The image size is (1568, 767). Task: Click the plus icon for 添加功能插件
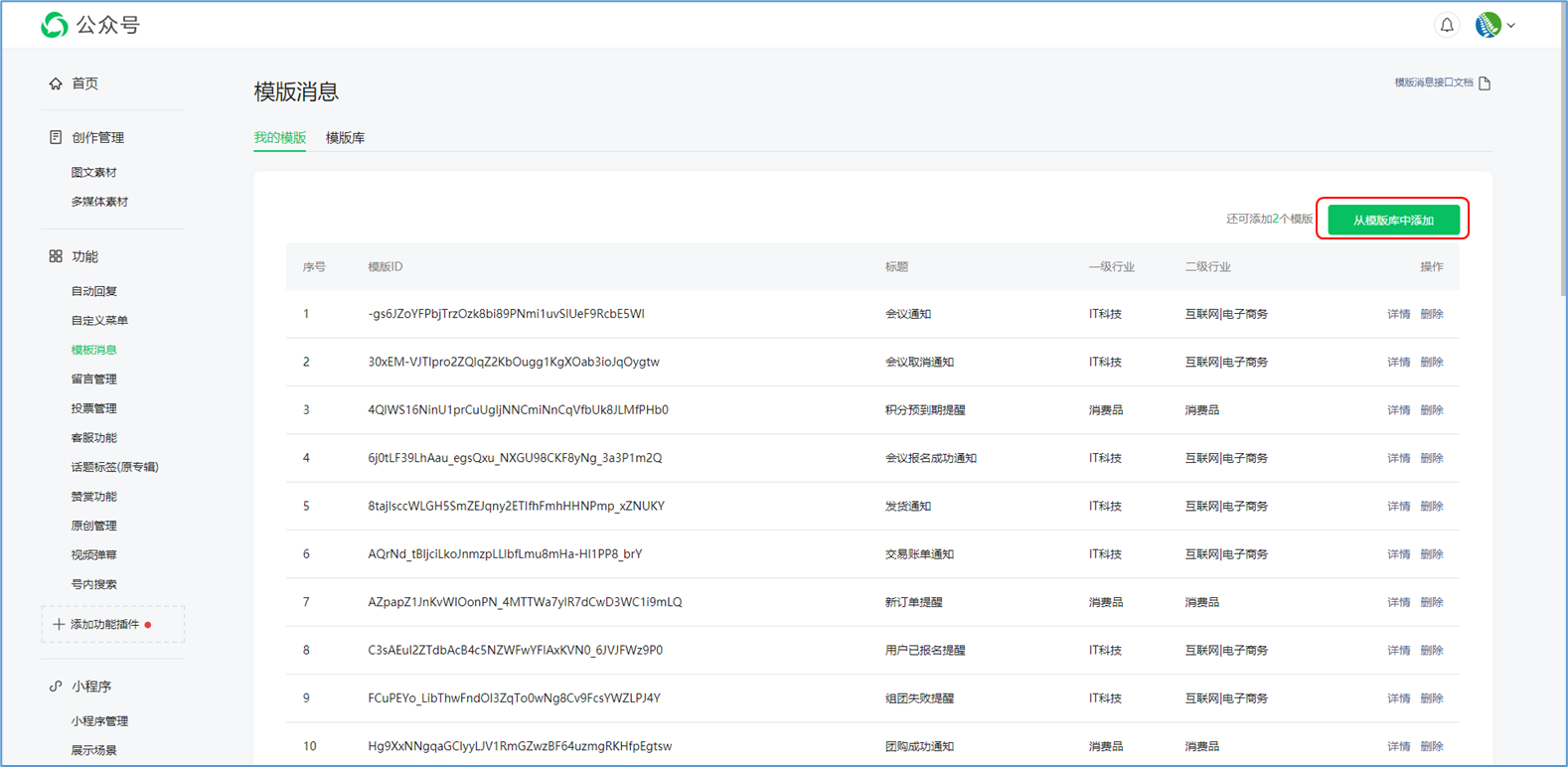(x=59, y=625)
